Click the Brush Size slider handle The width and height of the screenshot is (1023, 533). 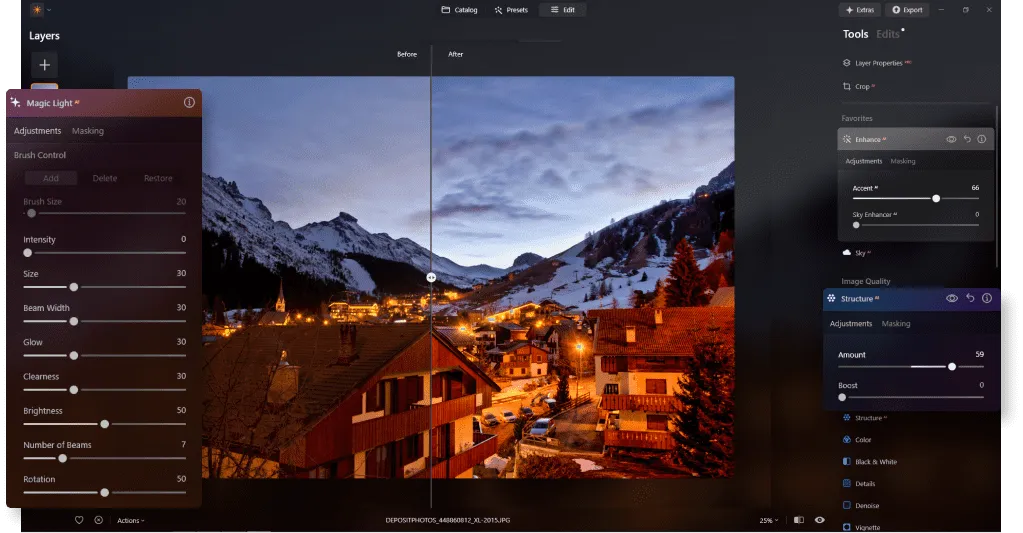[31, 213]
